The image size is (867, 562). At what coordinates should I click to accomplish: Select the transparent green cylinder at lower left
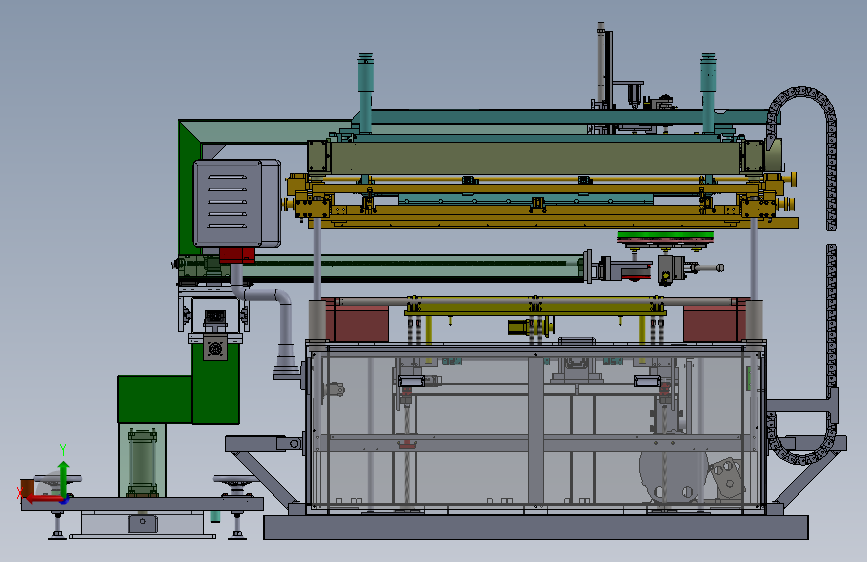click(142, 462)
